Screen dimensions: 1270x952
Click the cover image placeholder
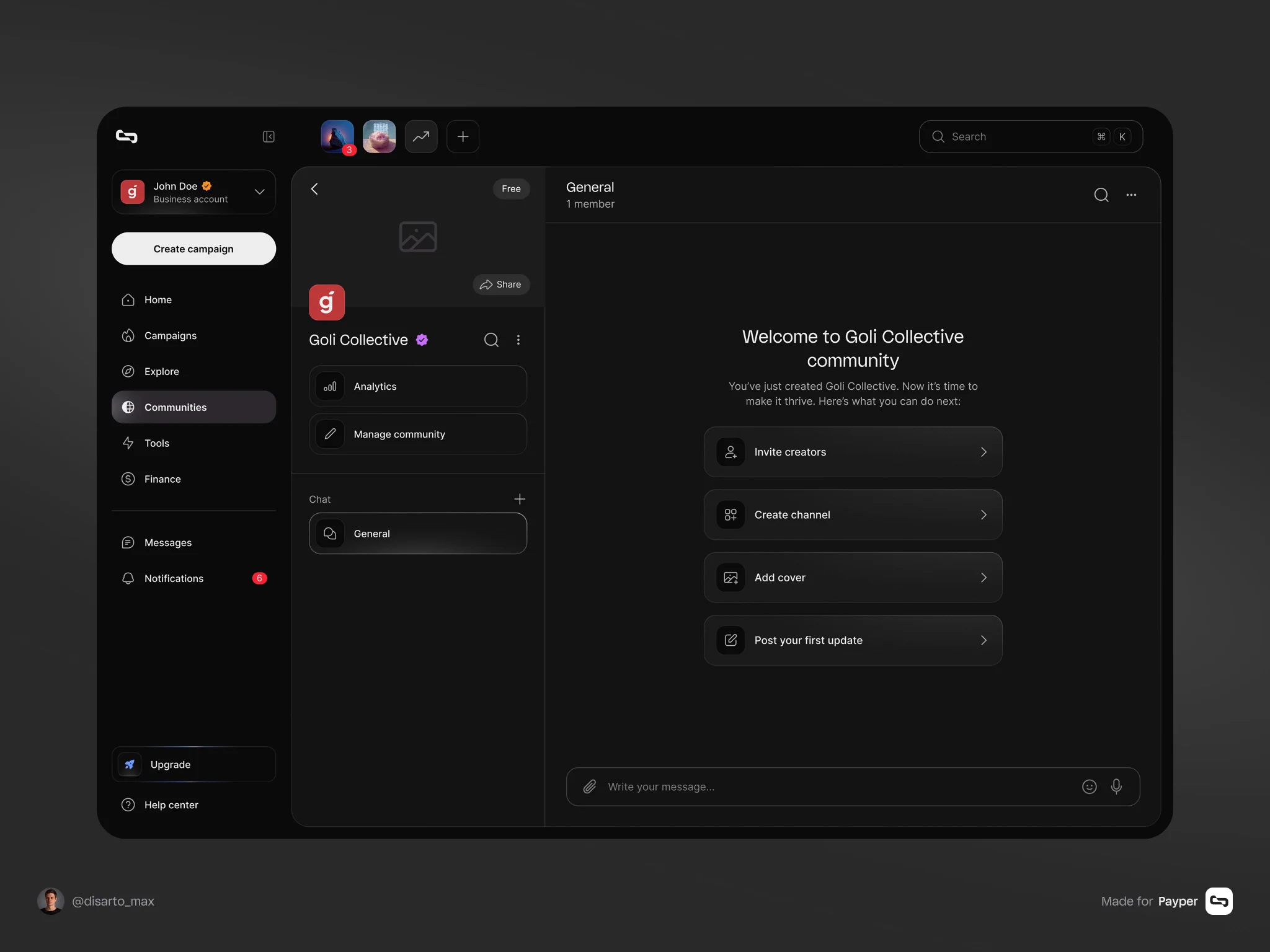(x=418, y=237)
